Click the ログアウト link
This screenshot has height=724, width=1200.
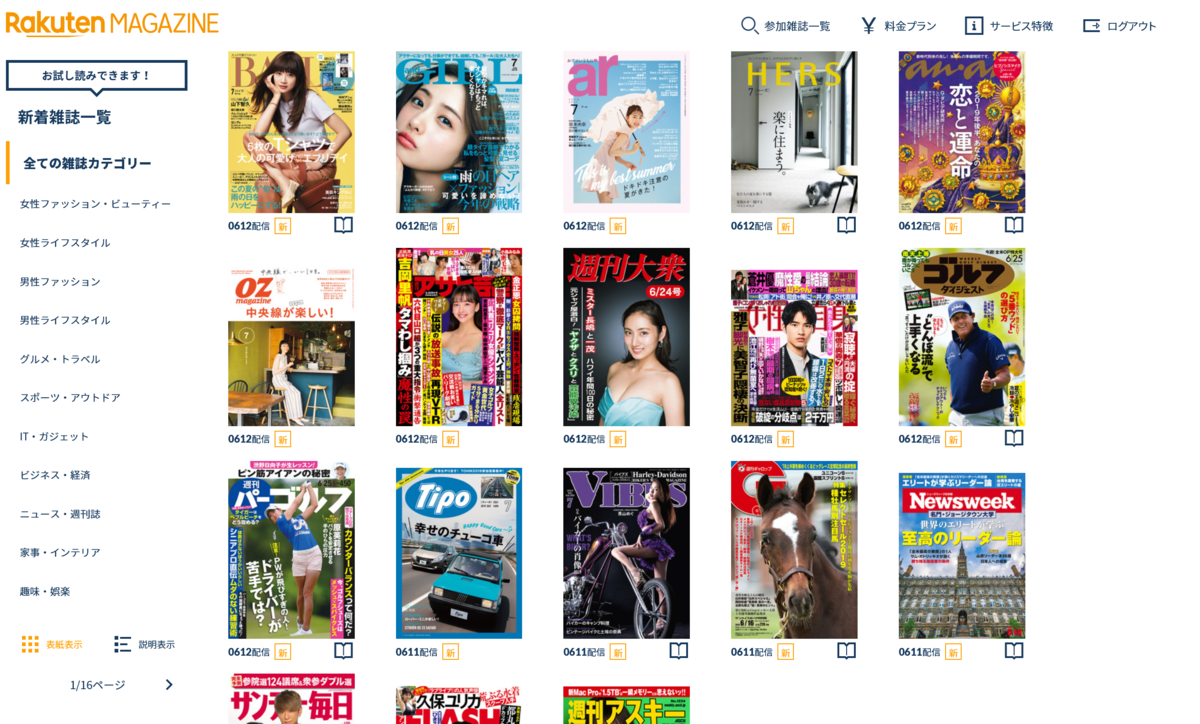1131,26
